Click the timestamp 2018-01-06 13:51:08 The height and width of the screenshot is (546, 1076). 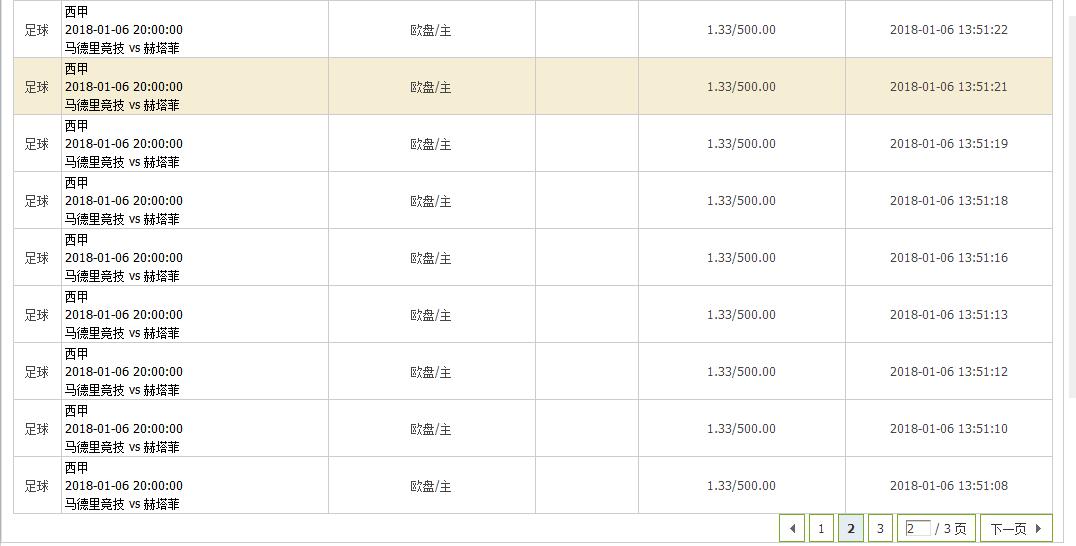(948, 486)
